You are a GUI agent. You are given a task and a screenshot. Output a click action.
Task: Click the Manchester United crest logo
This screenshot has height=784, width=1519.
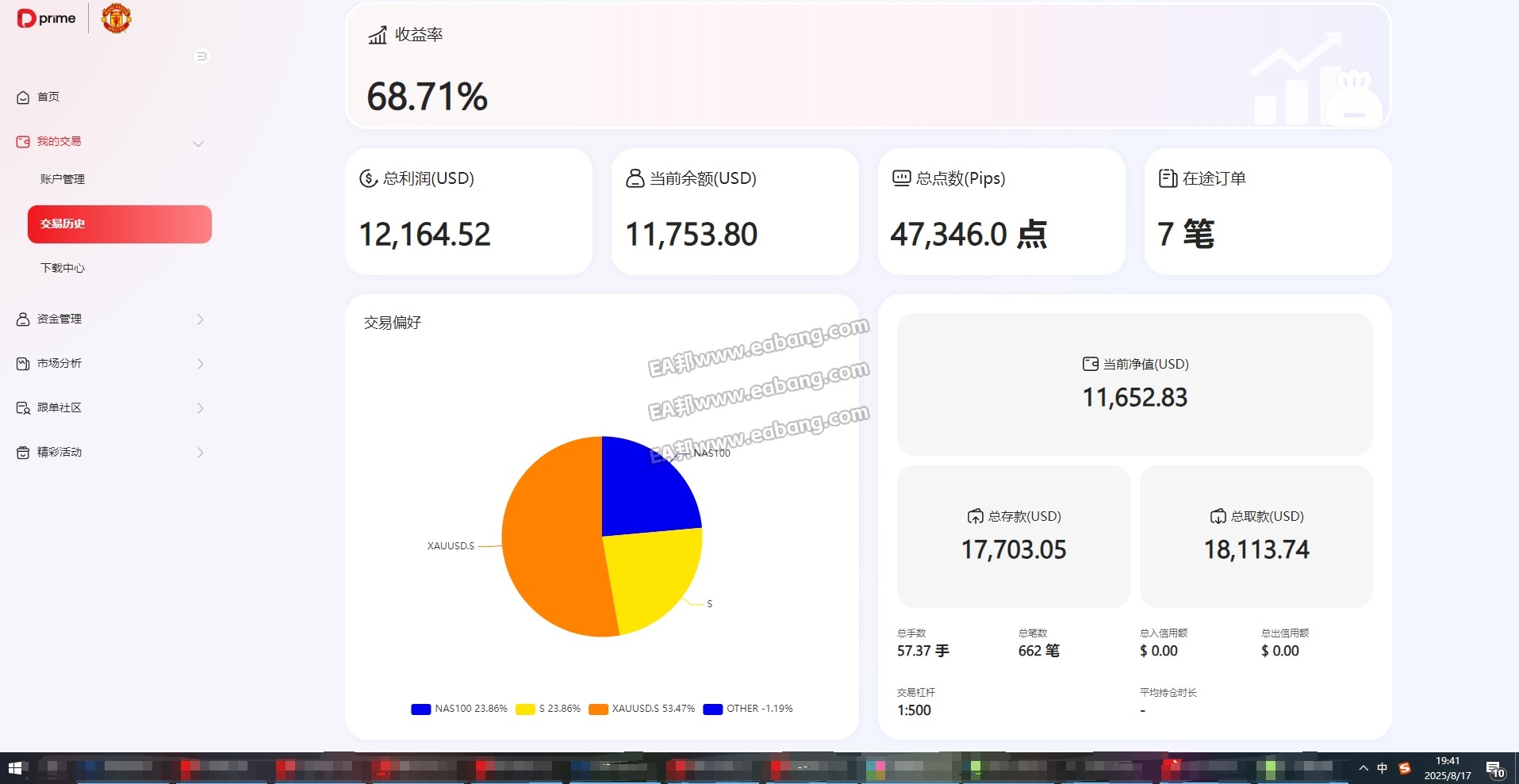tap(117, 17)
